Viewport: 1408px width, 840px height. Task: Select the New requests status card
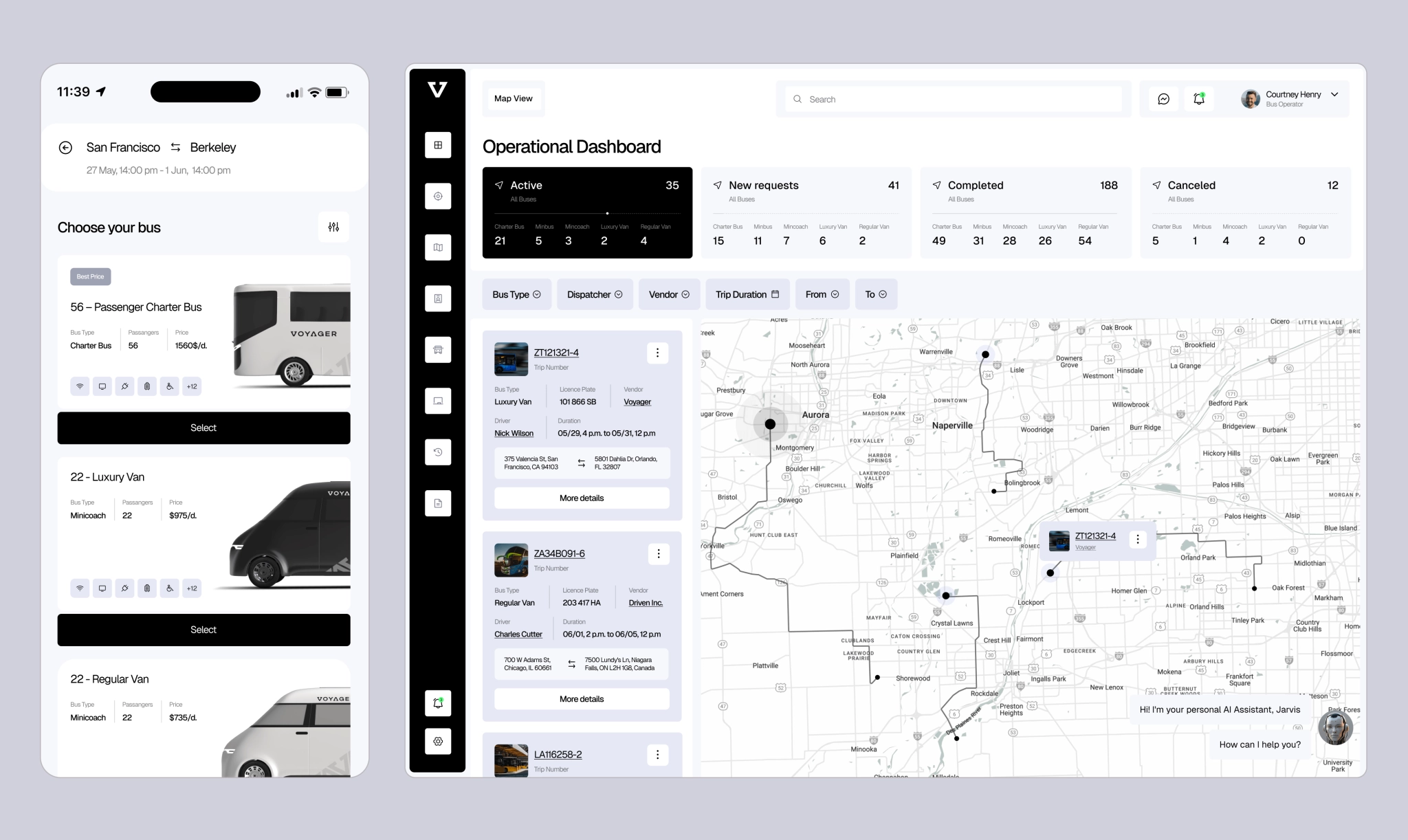[806, 212]
